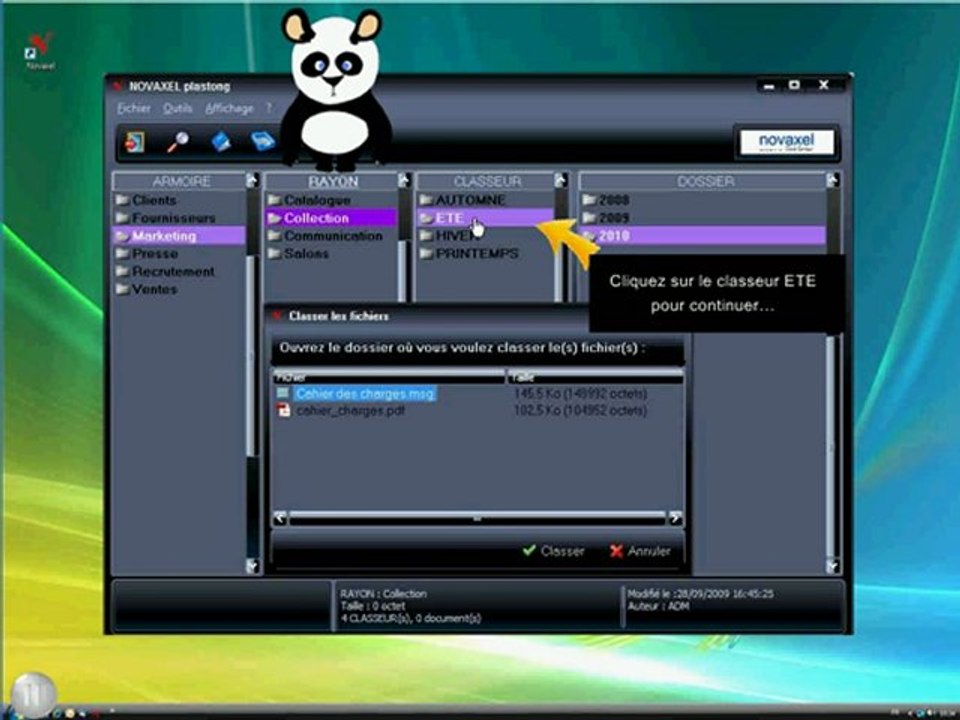Open the Affichage menu
960x720 pixels.
point(229,108)
